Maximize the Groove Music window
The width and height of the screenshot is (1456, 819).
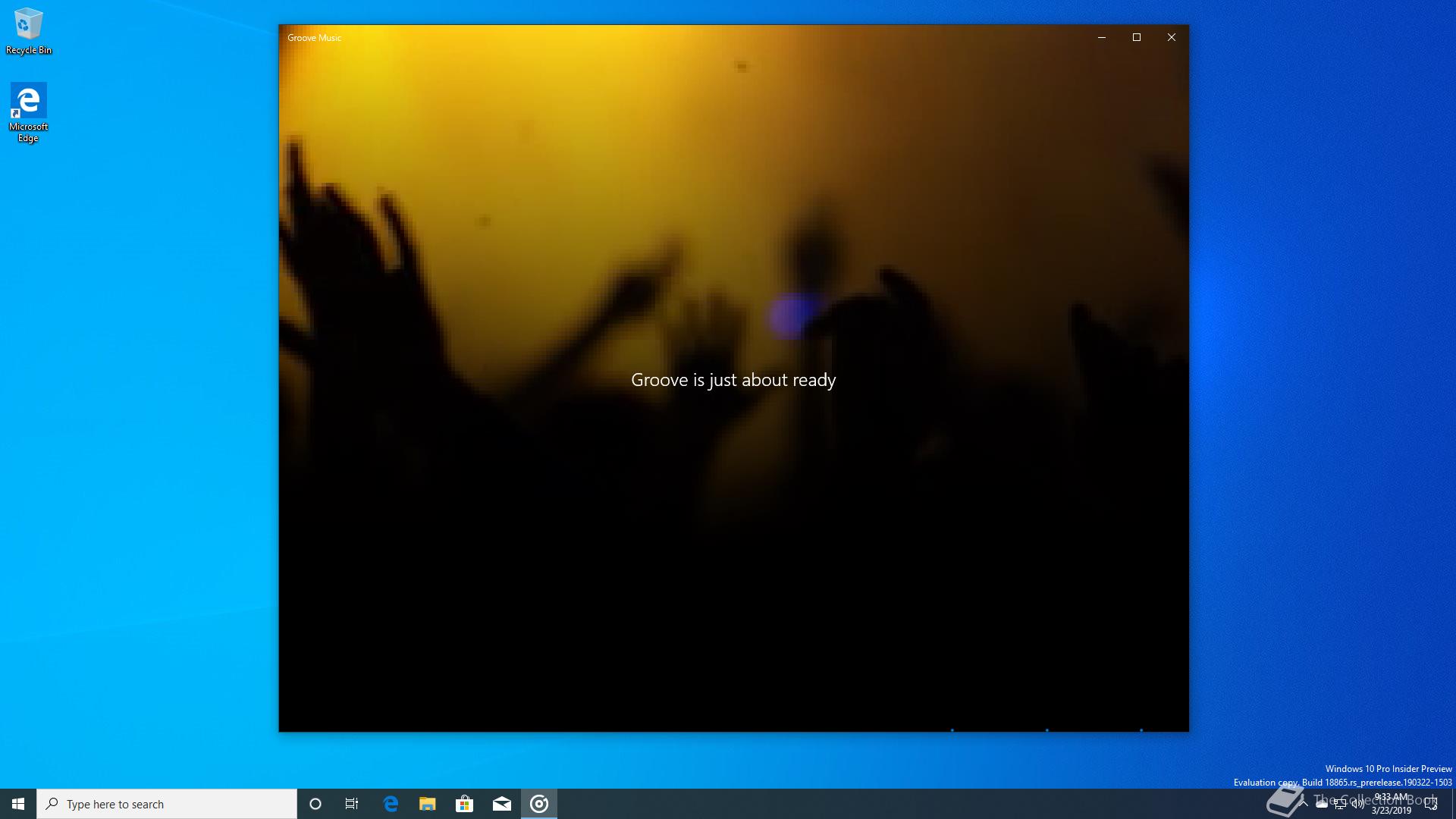(1137, 37)
